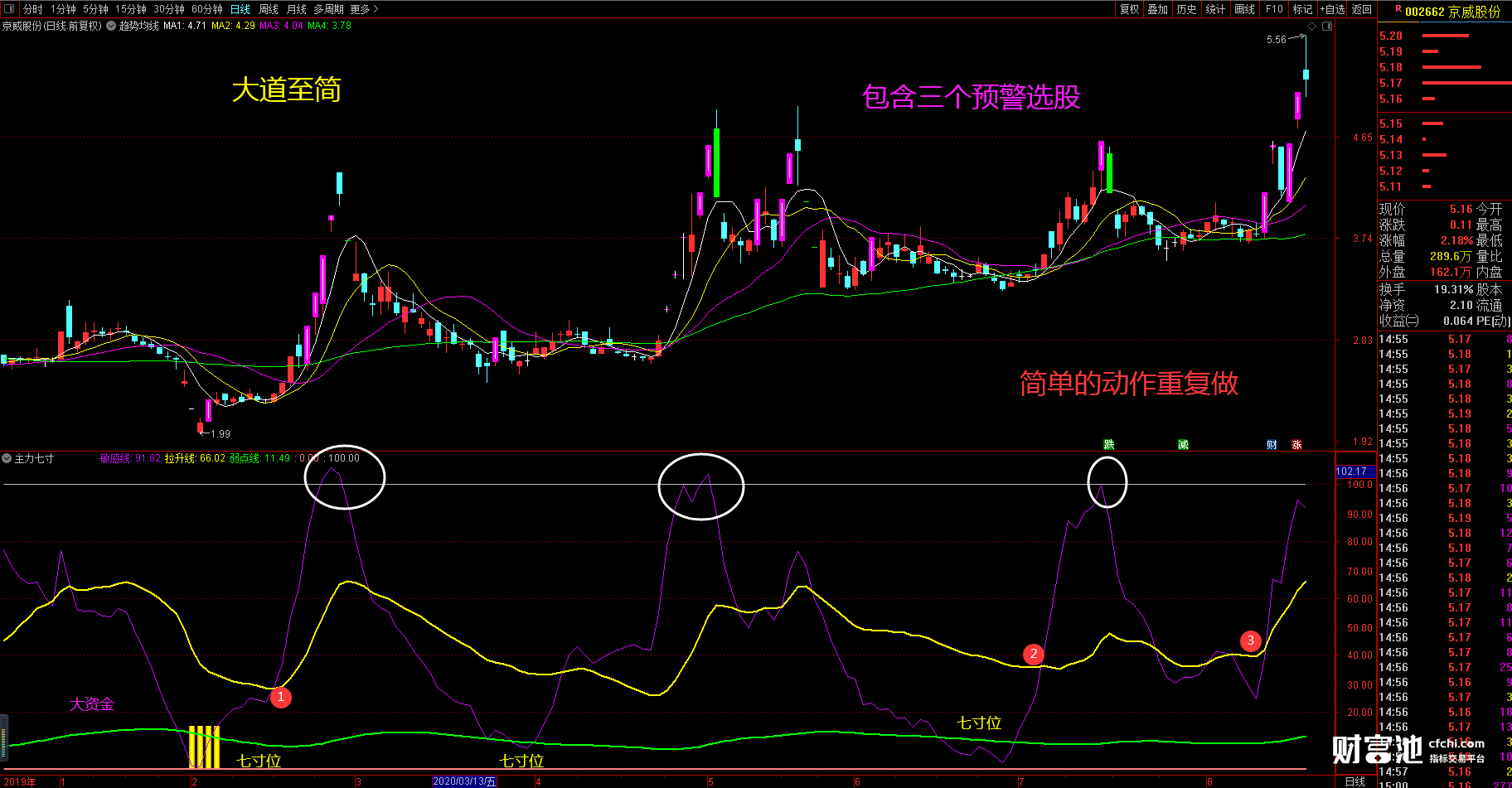Click the 5.20 sell order price
The image size is (1512, 788).
(x=1391, y=36)
